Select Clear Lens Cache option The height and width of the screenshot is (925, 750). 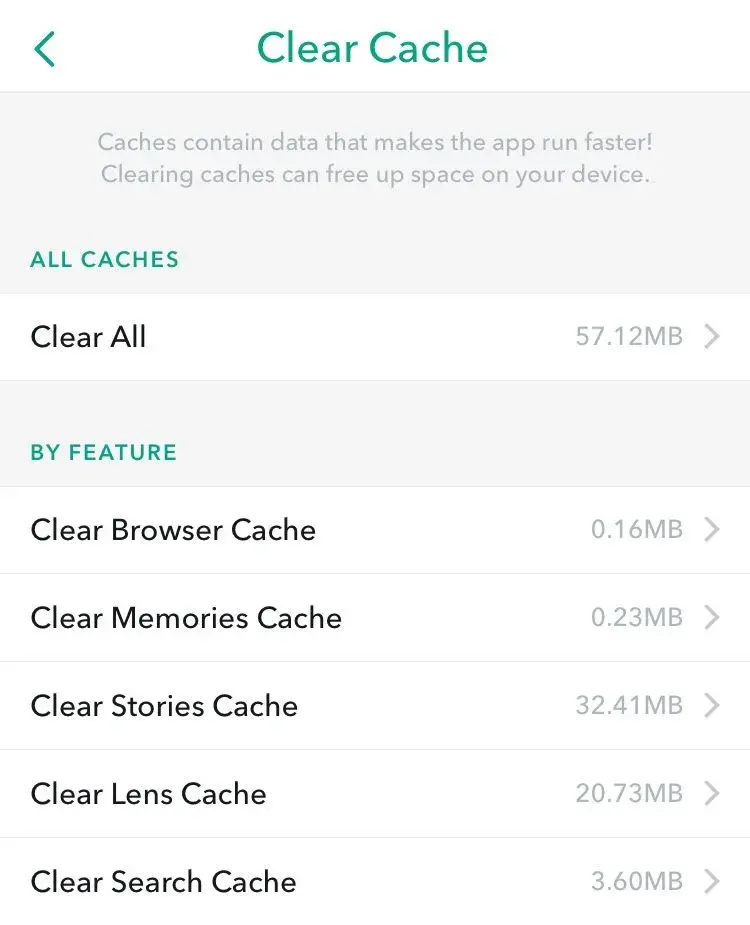point(149,794)
